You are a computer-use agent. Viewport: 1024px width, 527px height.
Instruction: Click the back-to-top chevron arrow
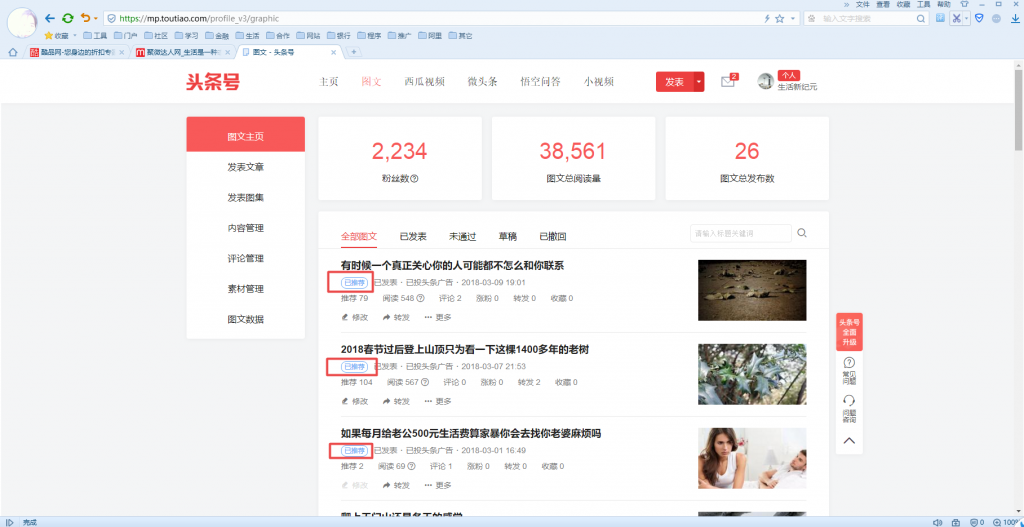coord(849,440)
